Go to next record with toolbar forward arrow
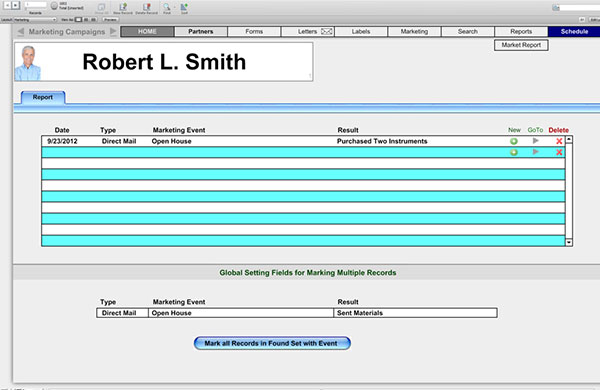600x390 pixels. [16, 5]
